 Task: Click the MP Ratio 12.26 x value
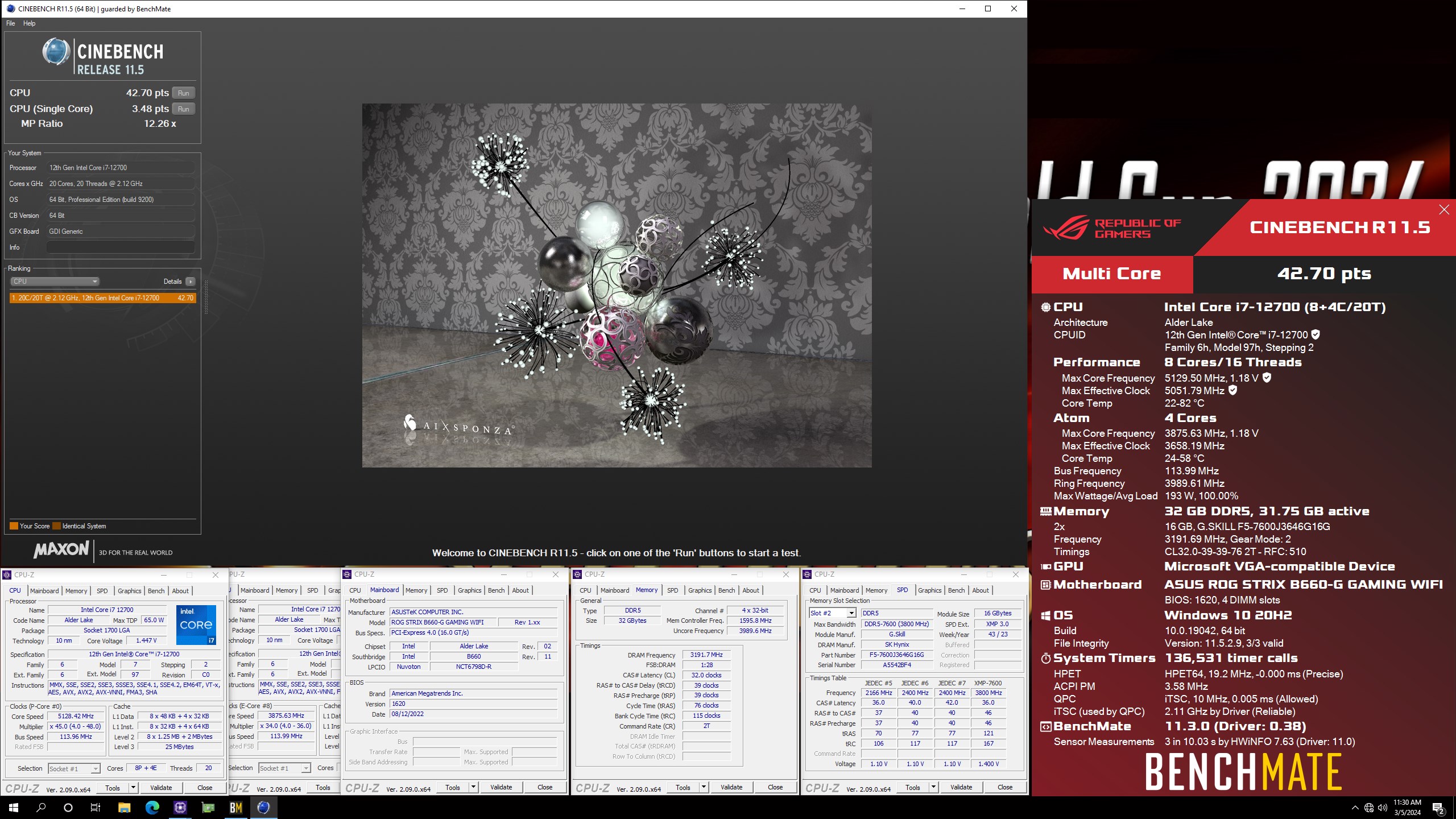(x=160, y=123)
